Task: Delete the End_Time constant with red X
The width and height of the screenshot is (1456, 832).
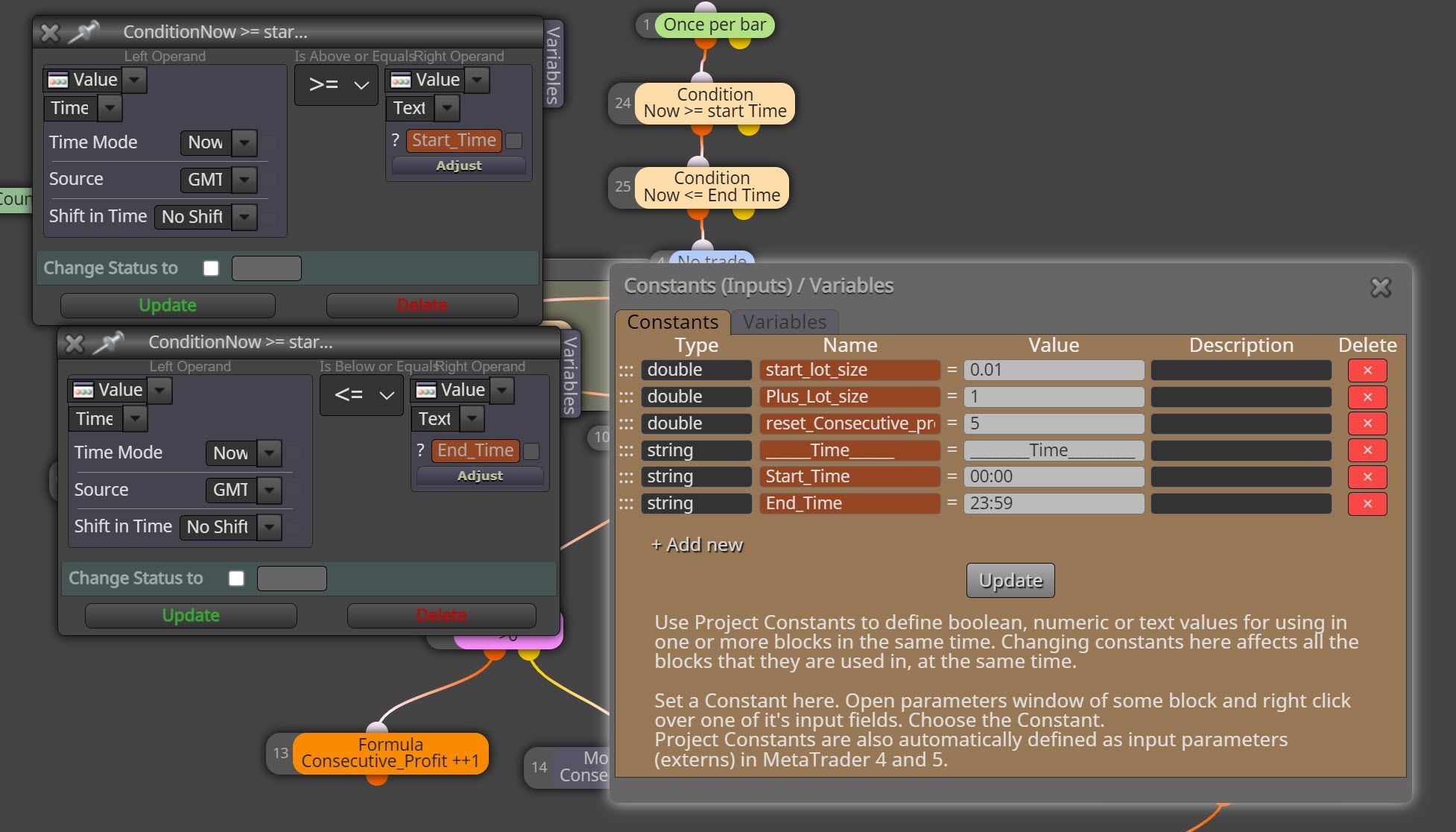Action: (1367, 503)
